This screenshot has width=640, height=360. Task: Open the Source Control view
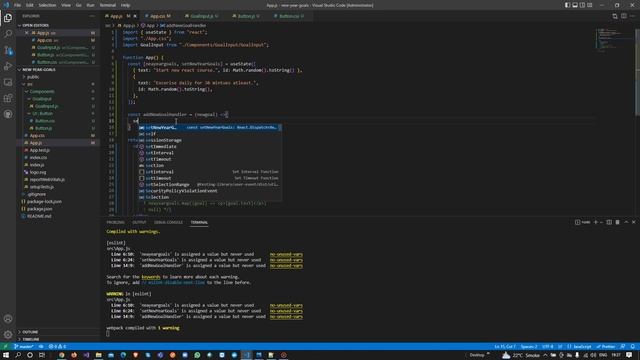click(8, 50)
